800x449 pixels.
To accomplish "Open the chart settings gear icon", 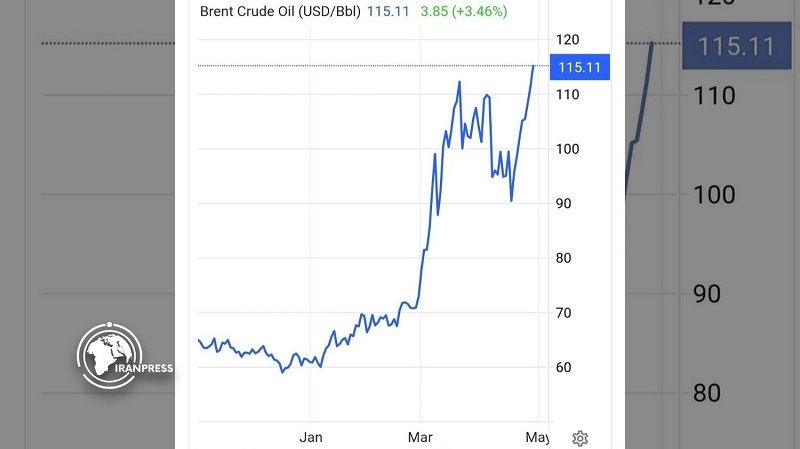I will coord(580,438).
